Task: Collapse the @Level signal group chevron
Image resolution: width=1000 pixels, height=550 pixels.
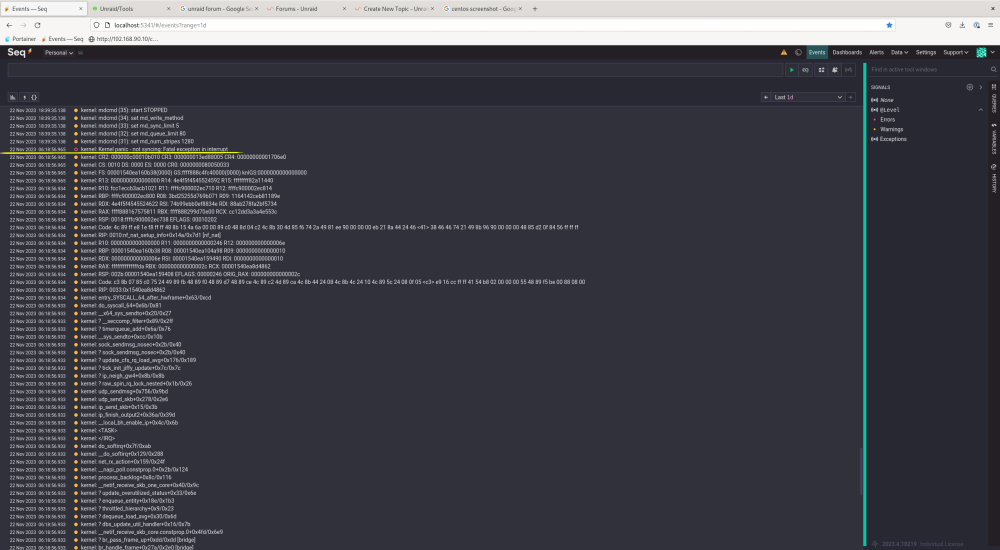Action: click(x=980, y=110)
